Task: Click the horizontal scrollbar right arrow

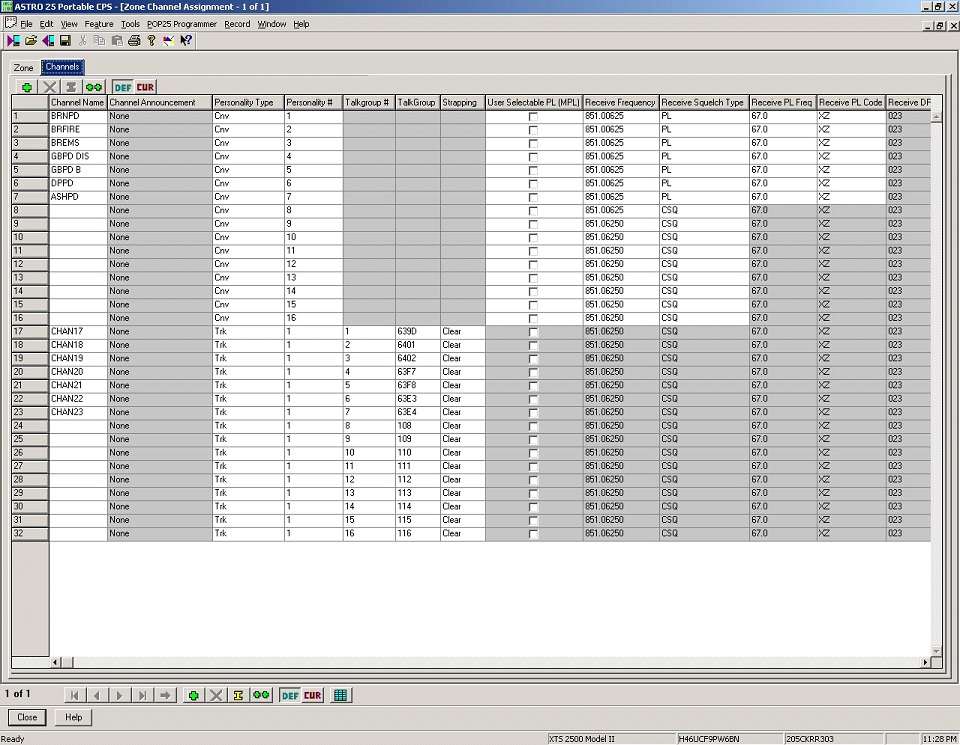Action: (x=925, y=662)
